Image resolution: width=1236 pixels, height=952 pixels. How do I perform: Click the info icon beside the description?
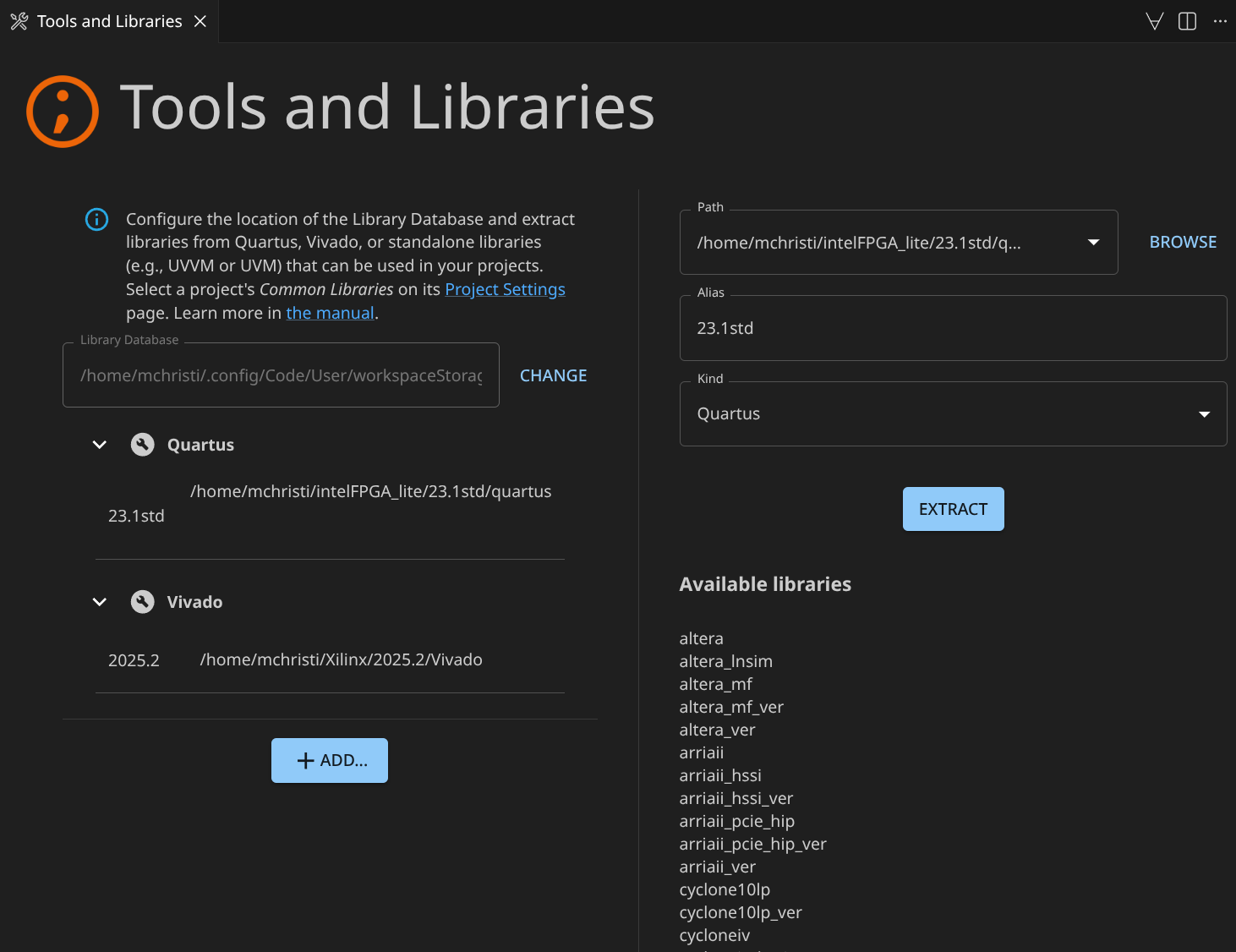[x=97, y=220]
